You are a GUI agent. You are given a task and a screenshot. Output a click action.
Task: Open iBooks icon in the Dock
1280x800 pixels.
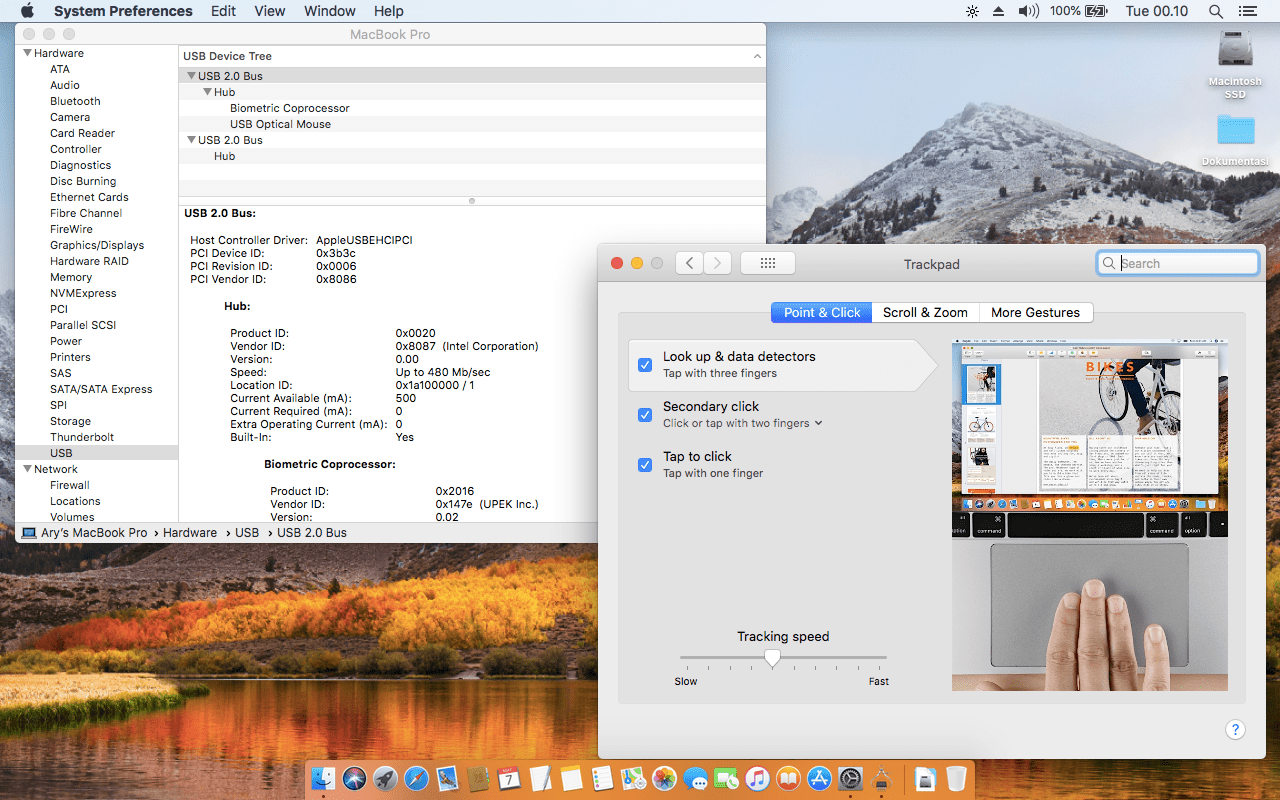(788, 778)
